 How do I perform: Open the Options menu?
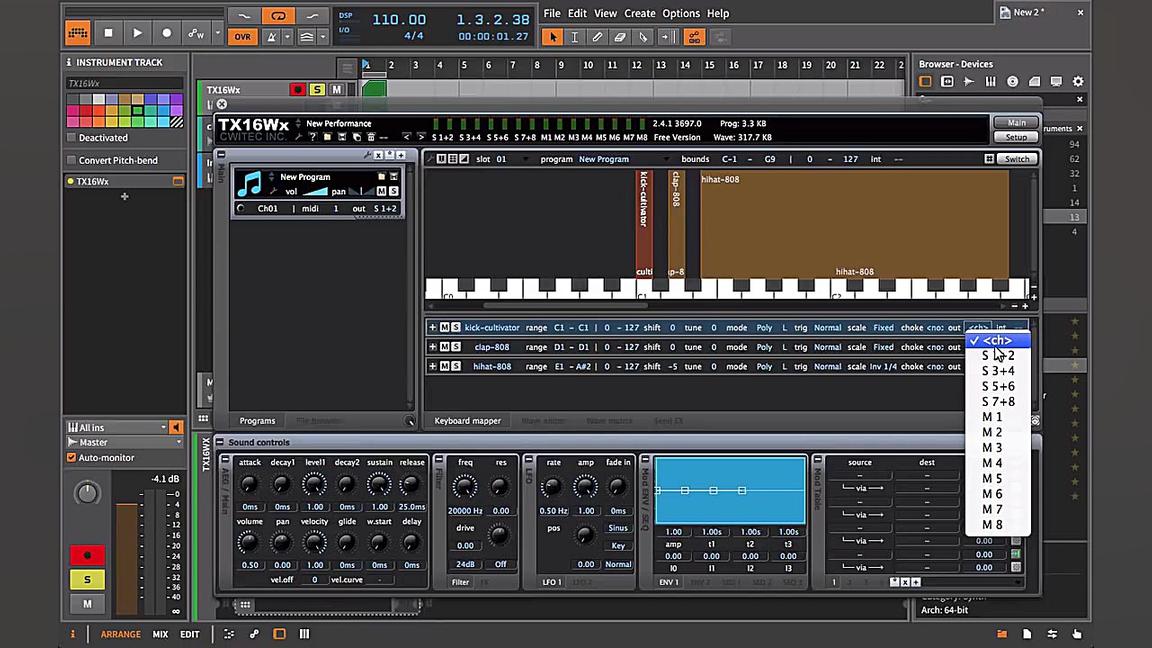click(x=681, y=13)
